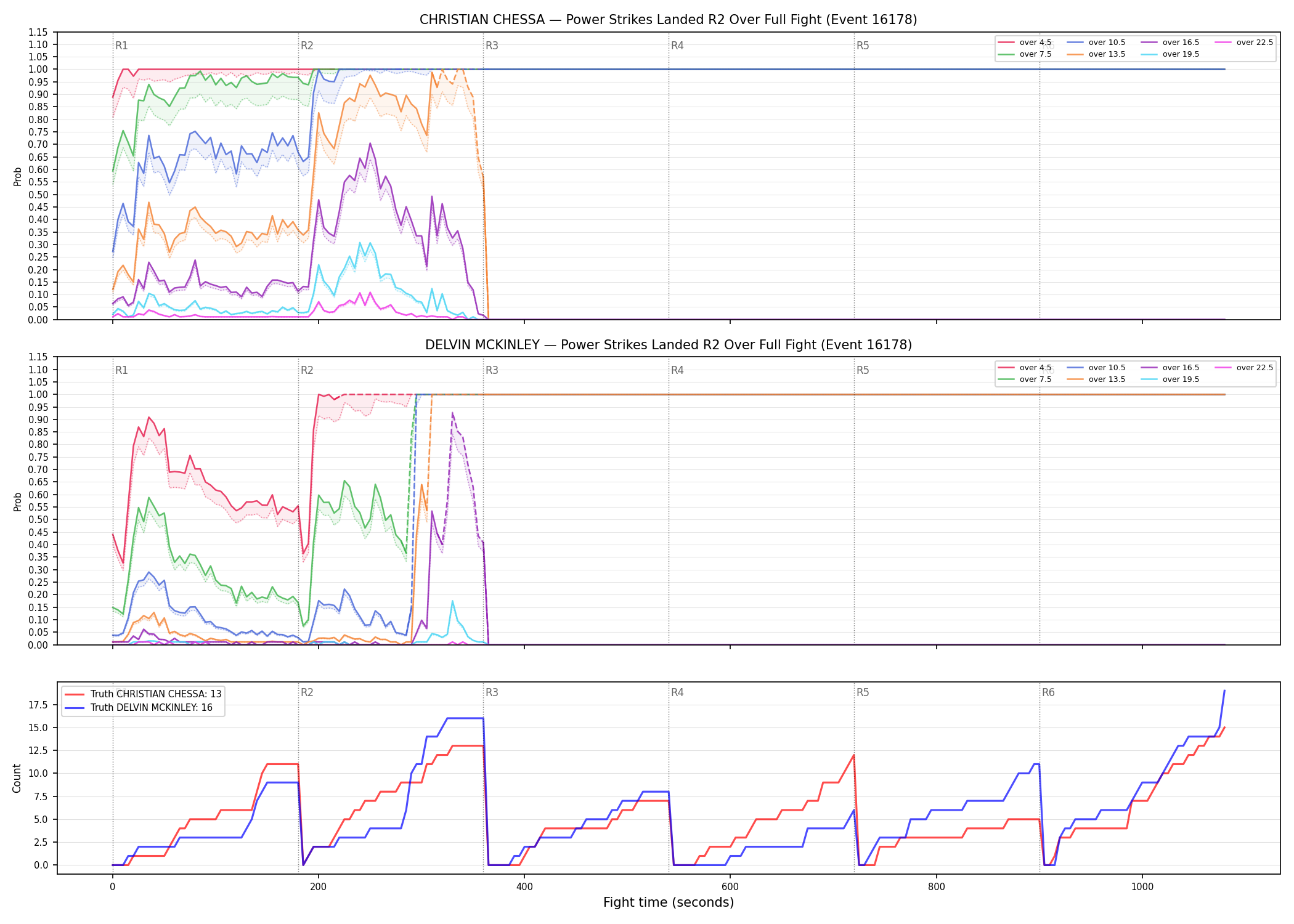
Task: Click the R4 round label in the McKinley chart
Action: [677, 370]
